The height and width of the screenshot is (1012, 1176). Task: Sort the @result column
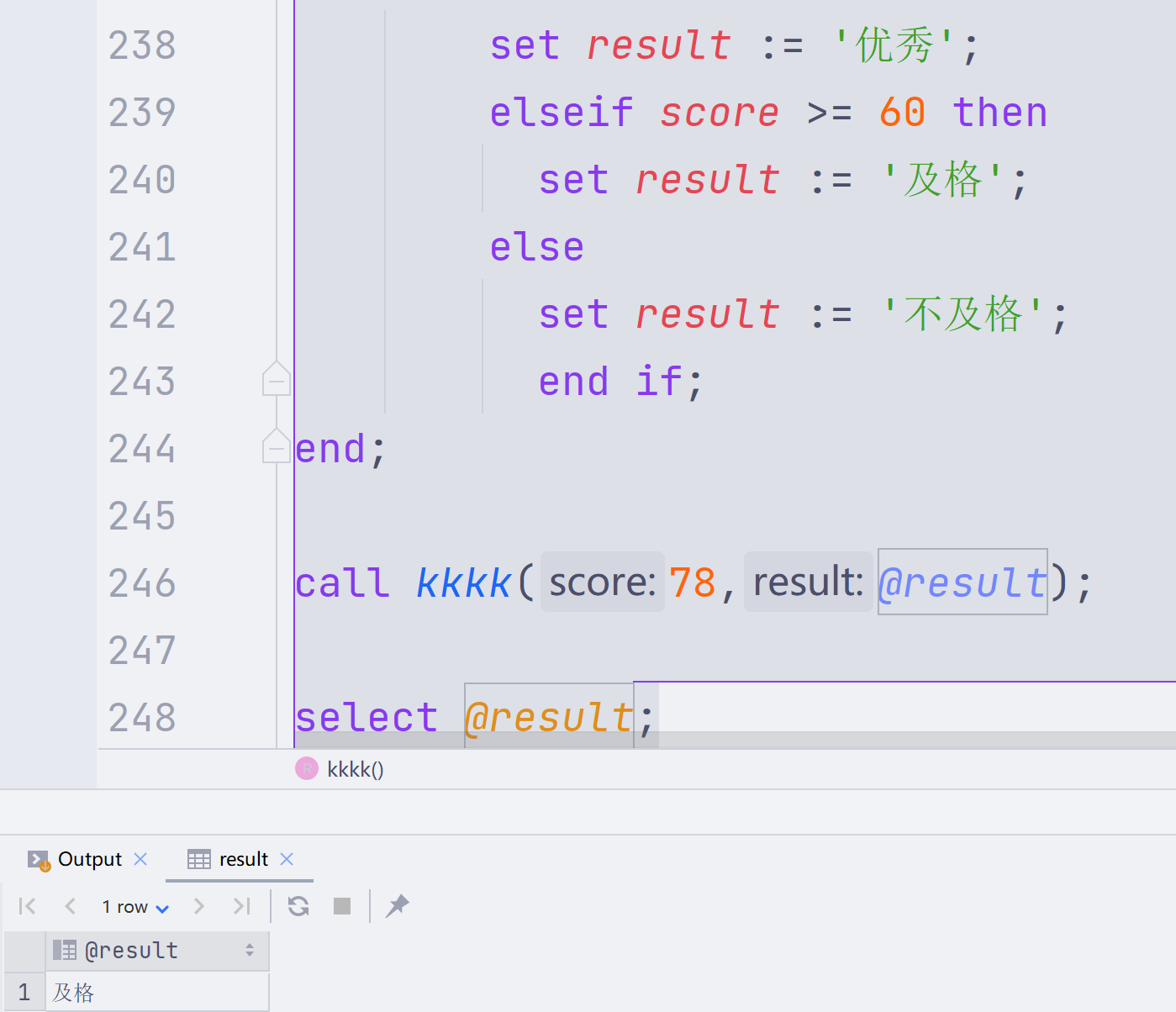click(x=249, y=950)
